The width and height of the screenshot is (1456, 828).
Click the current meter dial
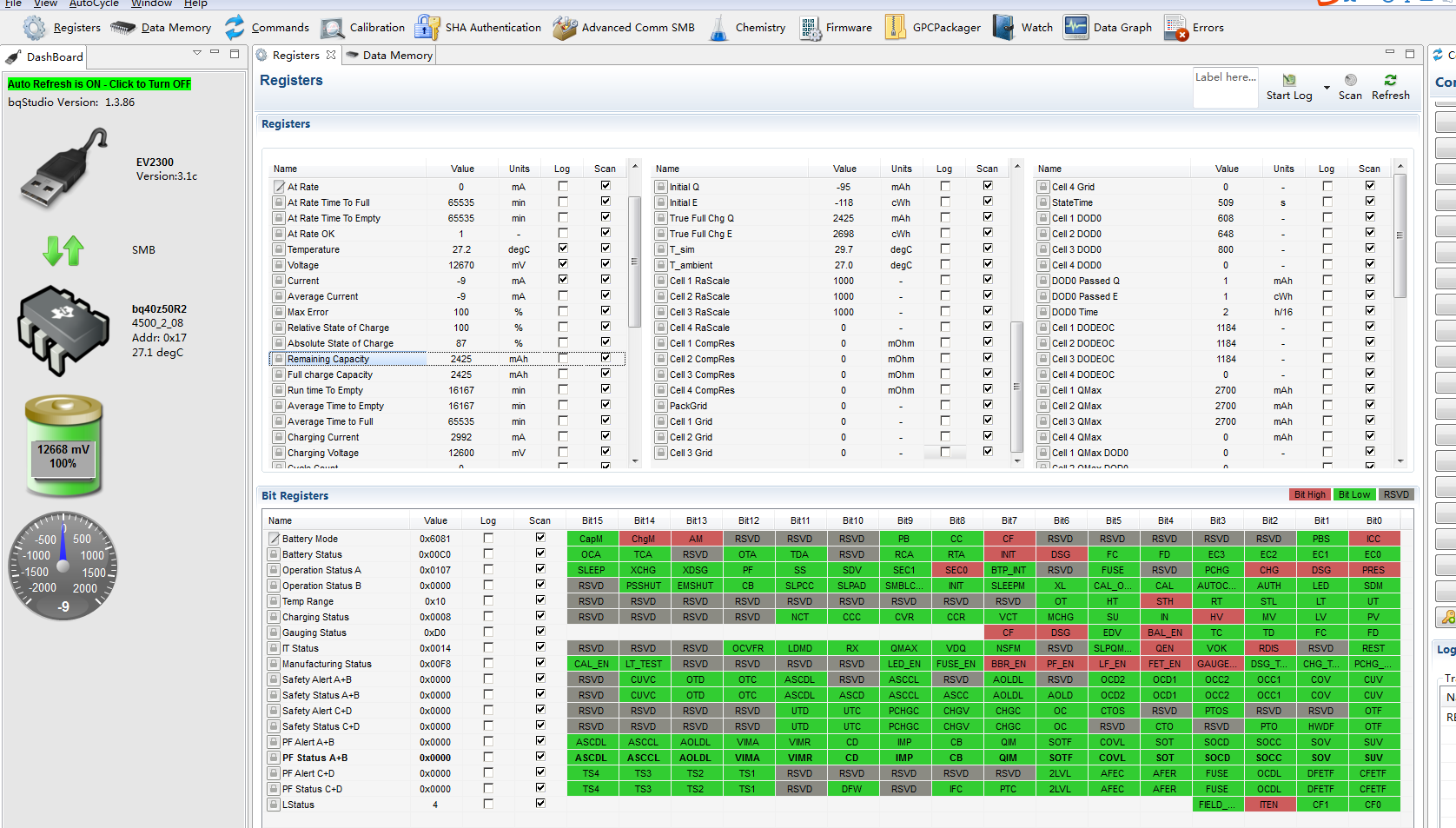63,566
